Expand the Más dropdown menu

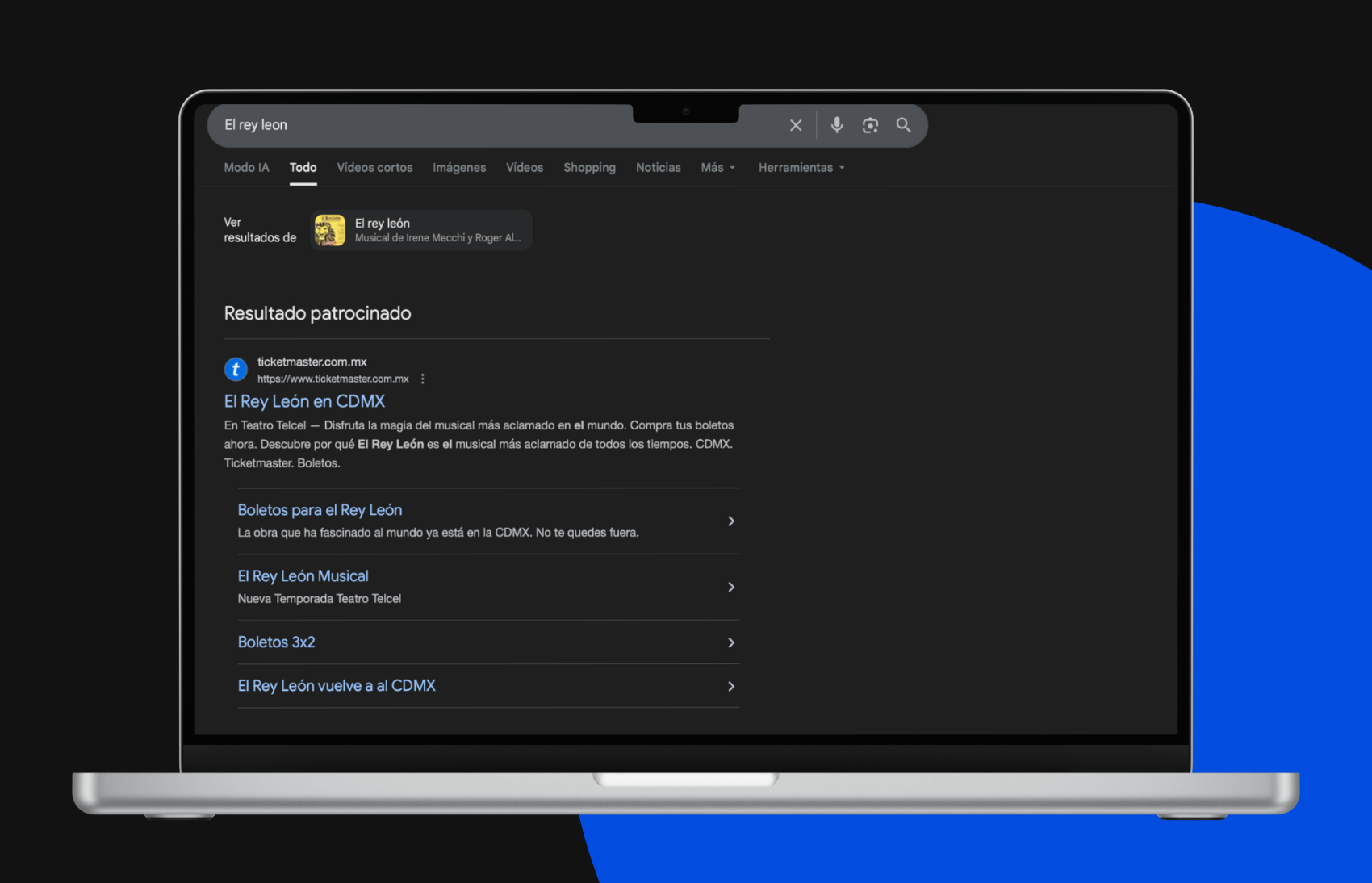(x=717, y=168)
